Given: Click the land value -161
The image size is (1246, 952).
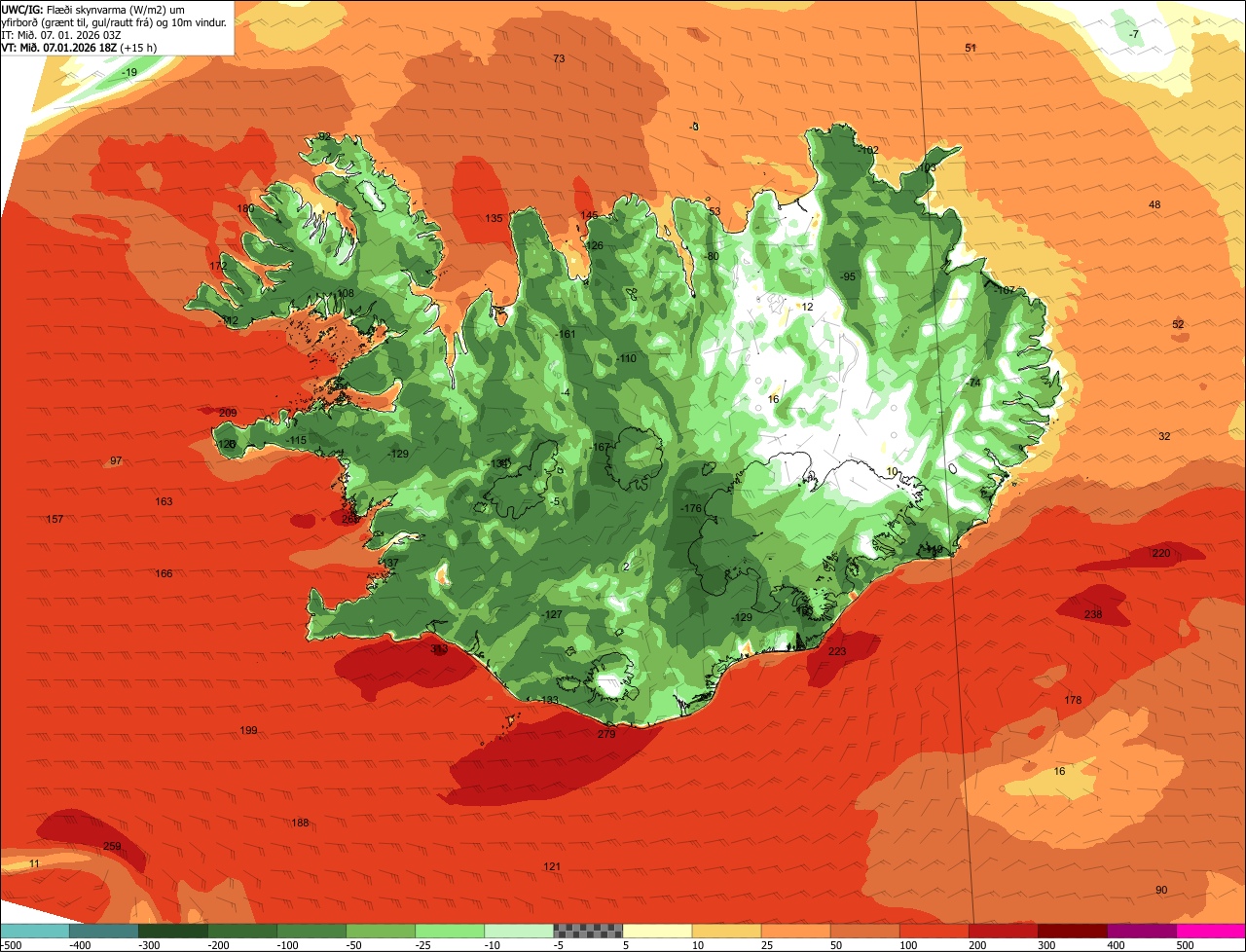Looking at the screenshot, I should point(566,335).
